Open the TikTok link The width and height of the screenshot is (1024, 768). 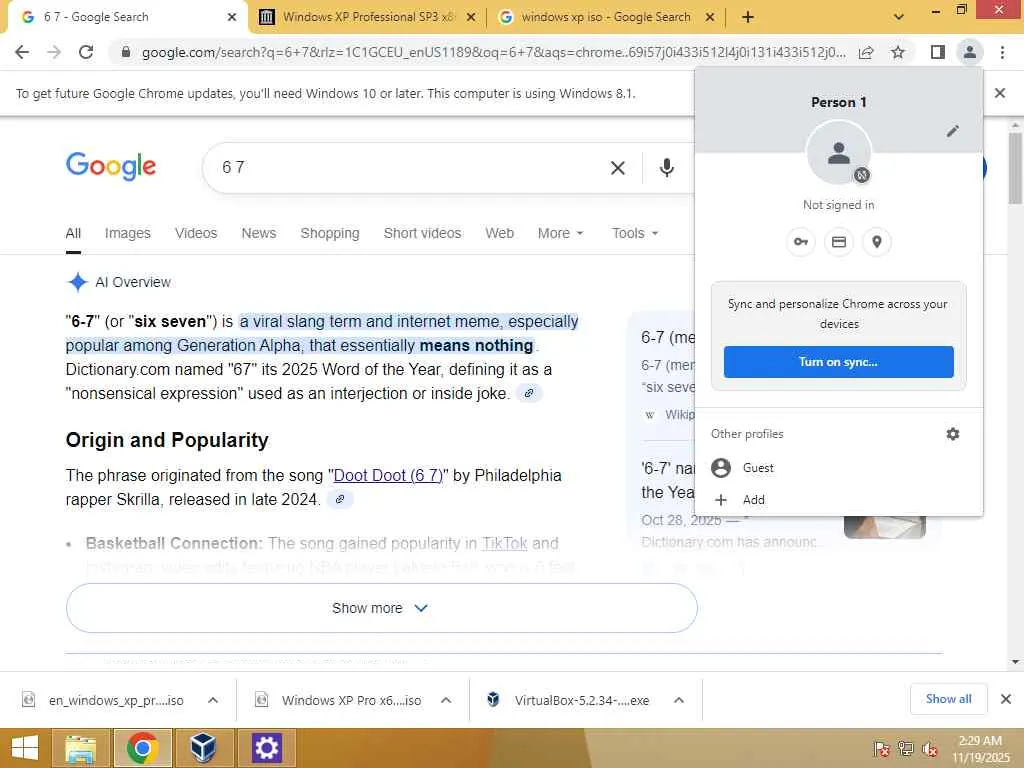point(504,543)
